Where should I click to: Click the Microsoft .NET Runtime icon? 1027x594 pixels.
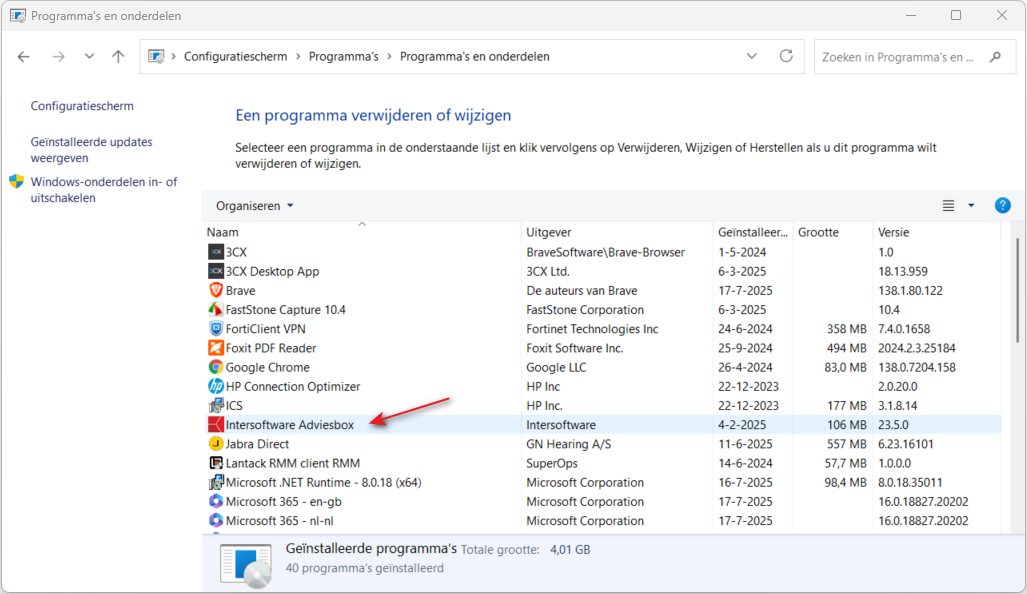pyautogui.click(x=215, y=482)
